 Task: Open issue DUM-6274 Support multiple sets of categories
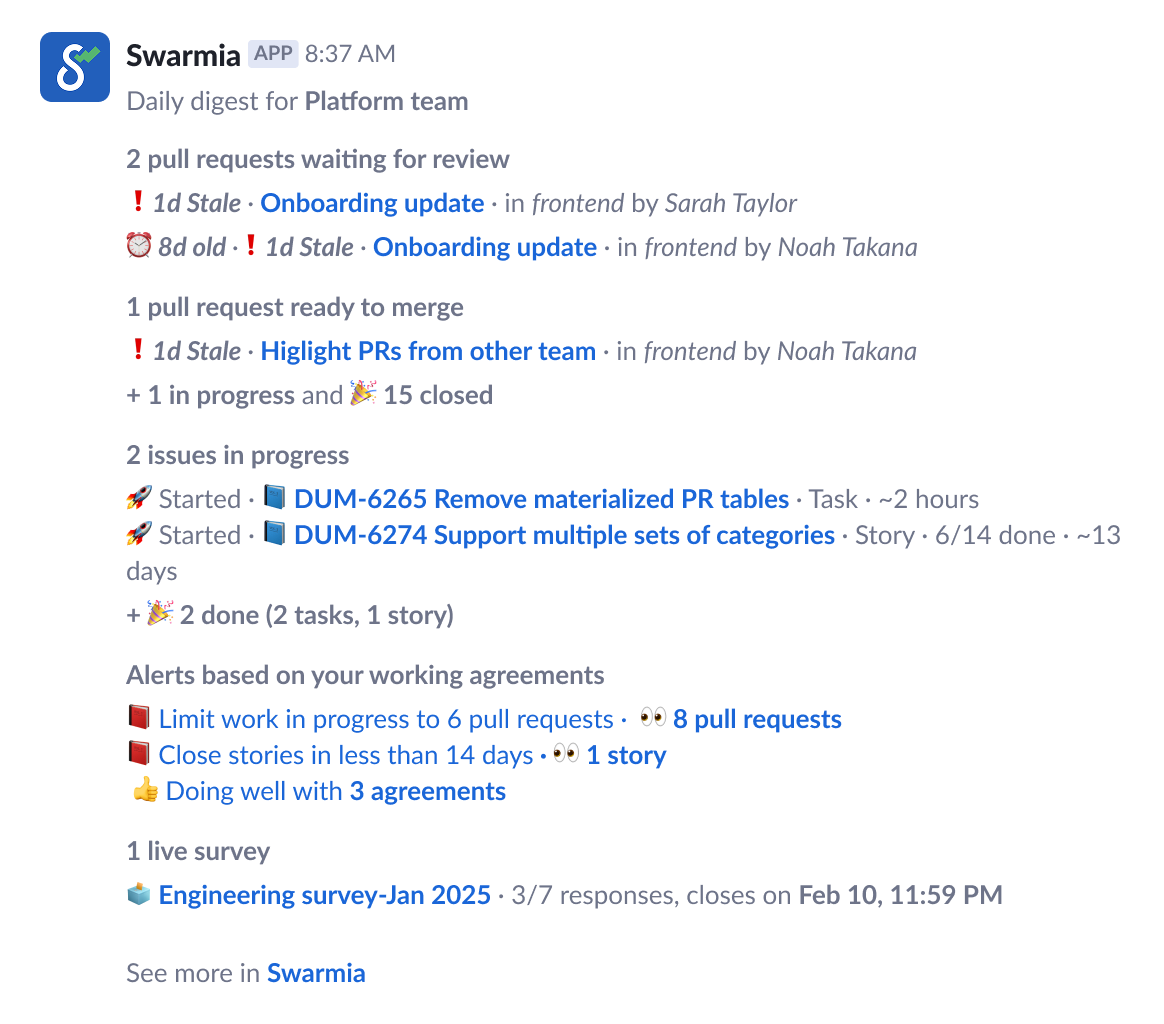[x=564, y=535]
